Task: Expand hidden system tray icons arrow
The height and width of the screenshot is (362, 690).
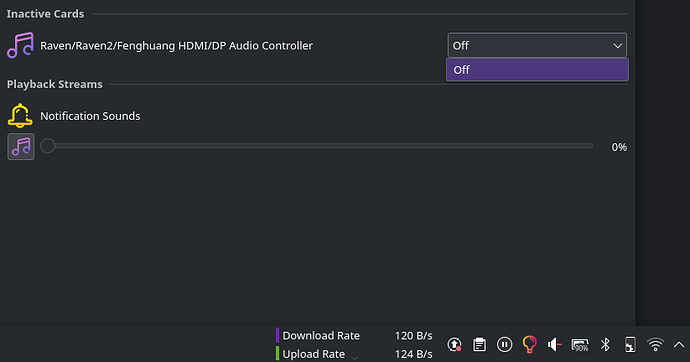Action: coord(679,345)
